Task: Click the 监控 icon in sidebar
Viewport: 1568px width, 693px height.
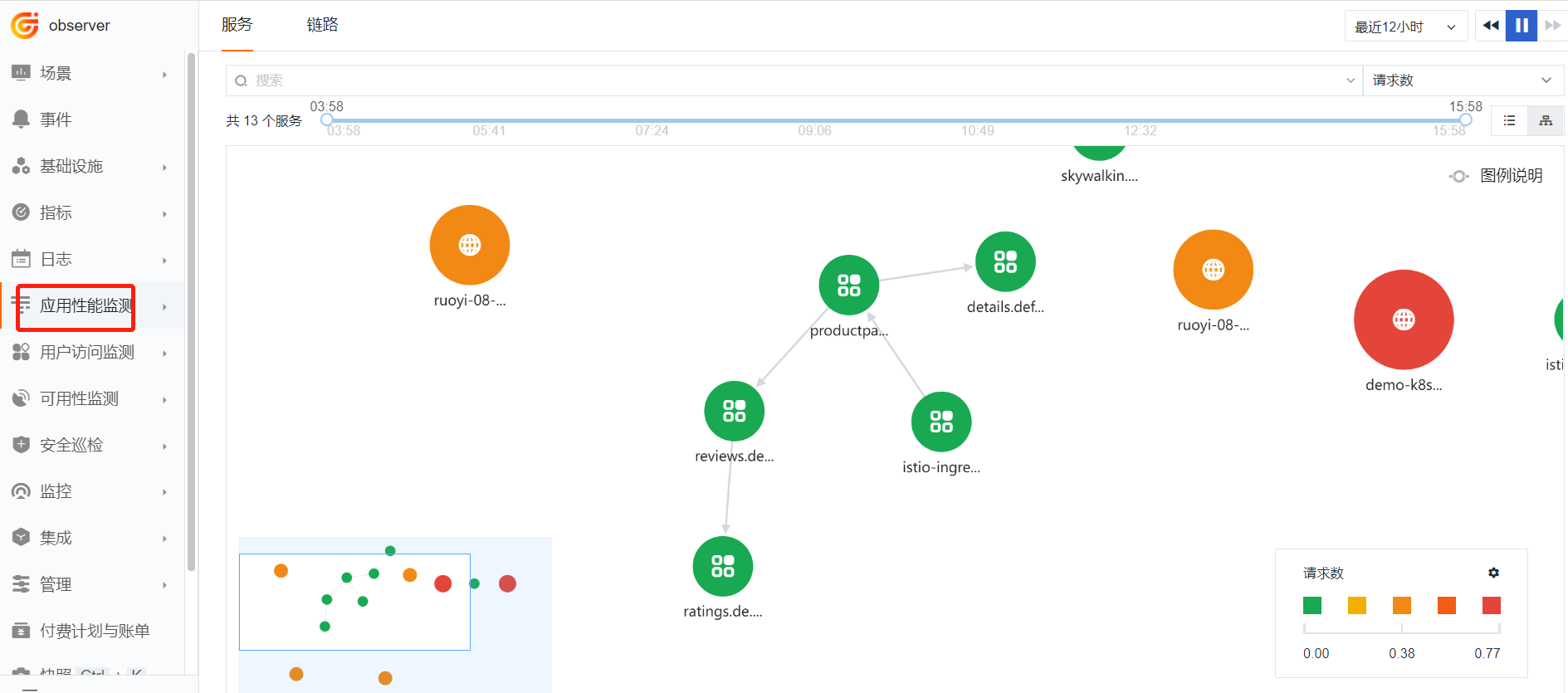Action: [x=22, y=491]
